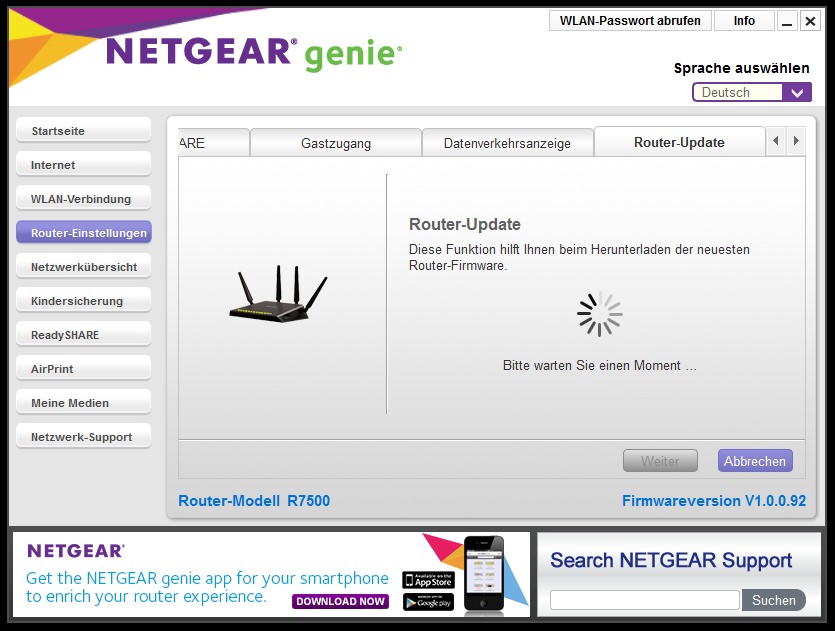The width and height of the screenshot is (835, 631).
Task: Click the Router-Modell R7500 label
Action: tap(254, 501)
